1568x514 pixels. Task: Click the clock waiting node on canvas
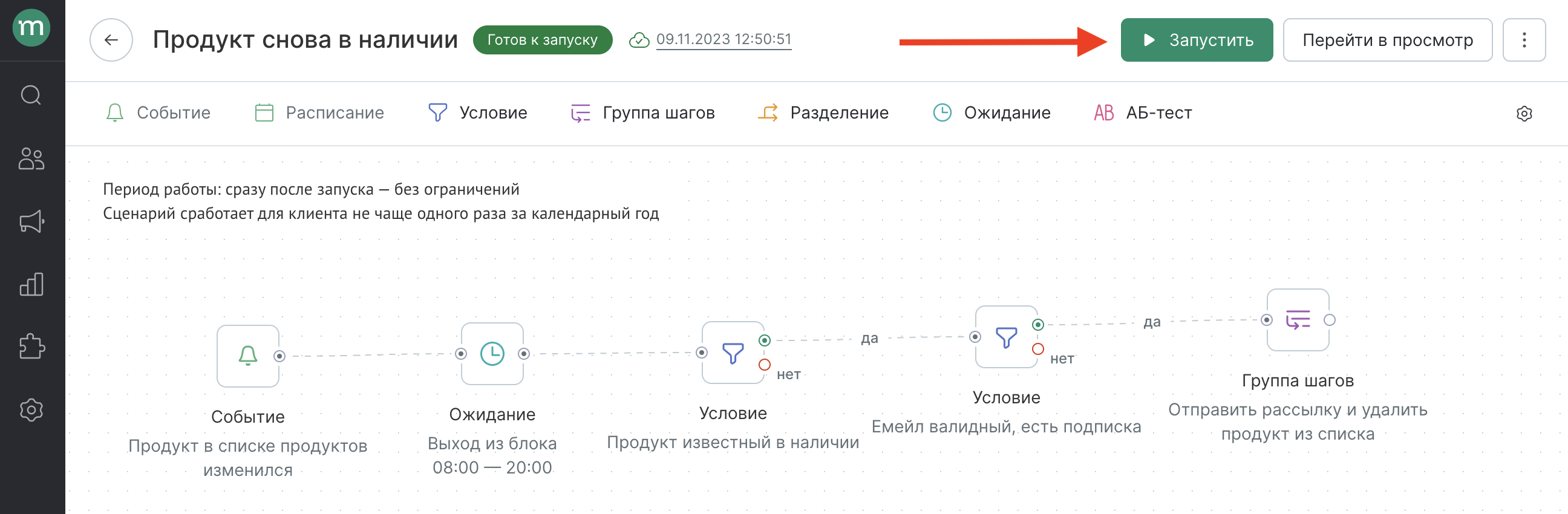pos(492,353)
